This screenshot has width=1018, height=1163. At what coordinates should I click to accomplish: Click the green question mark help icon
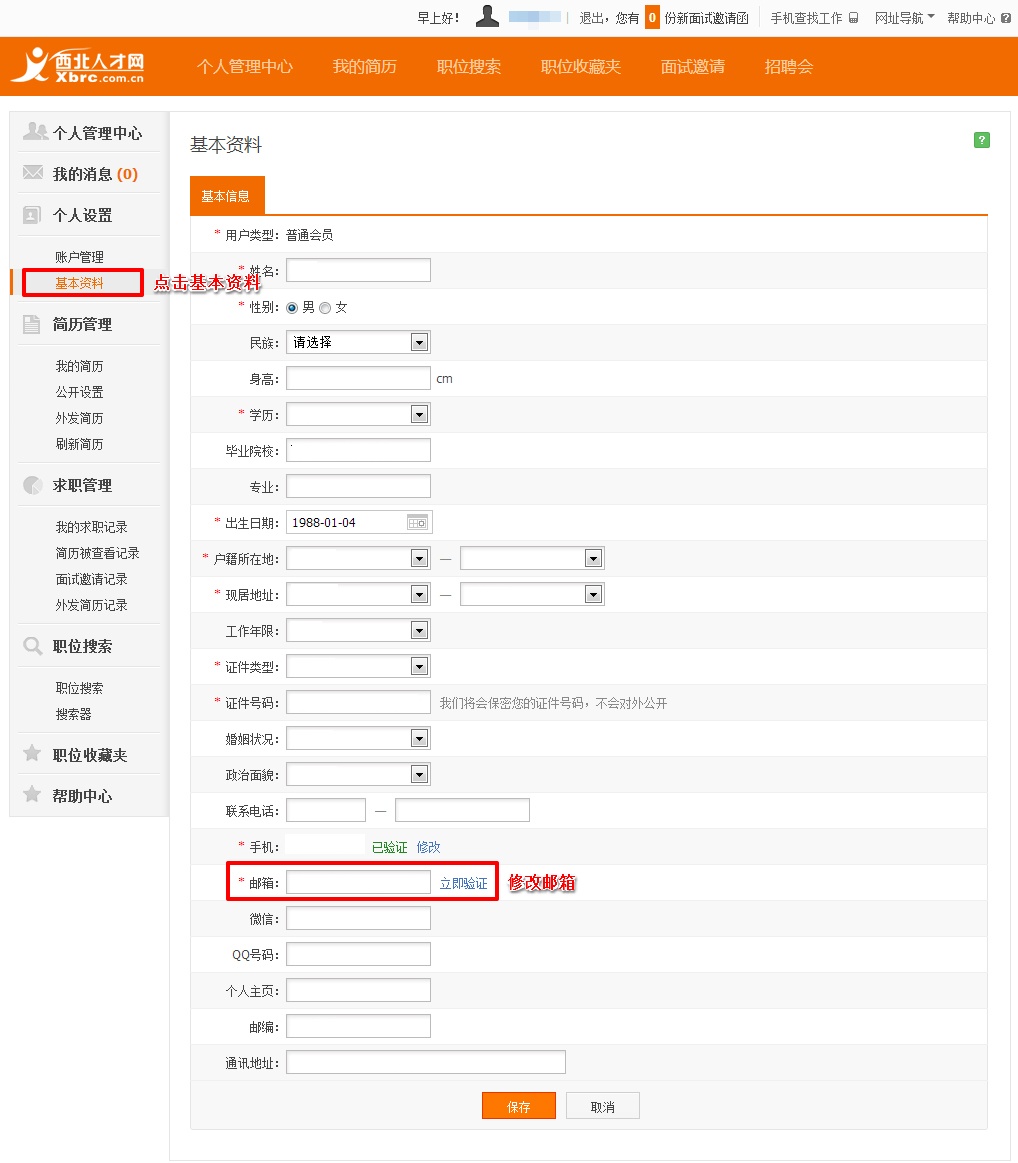pyautogui.click(x=981, y=140)
